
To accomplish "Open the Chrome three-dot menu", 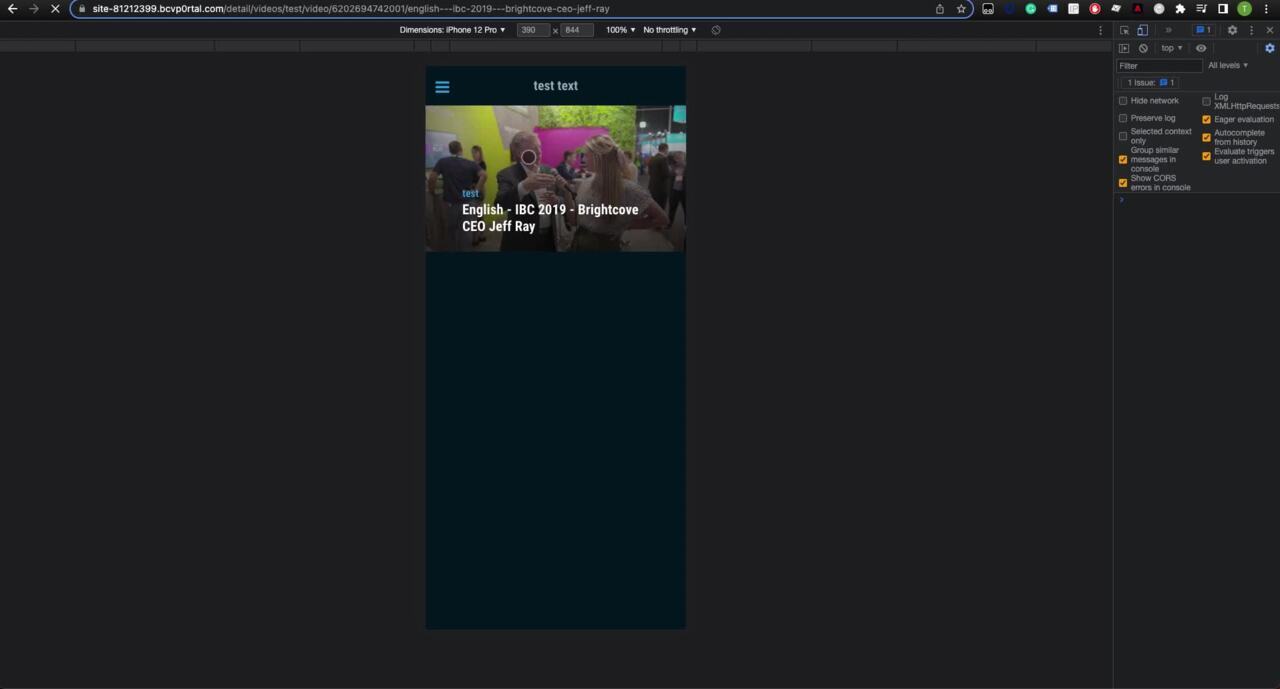I will pos(1267,9).
